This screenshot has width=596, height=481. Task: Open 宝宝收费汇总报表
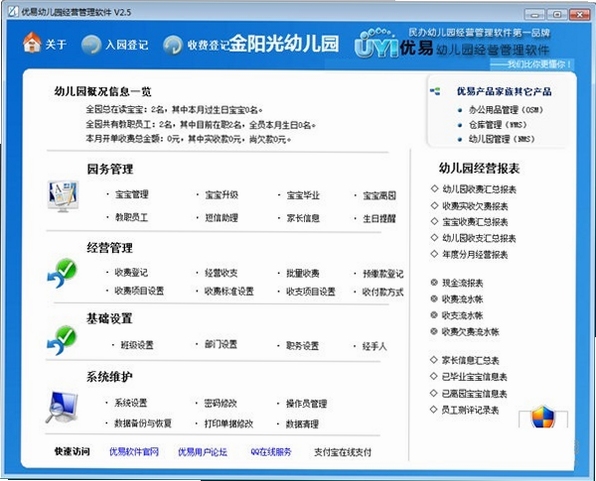[475, 222]
